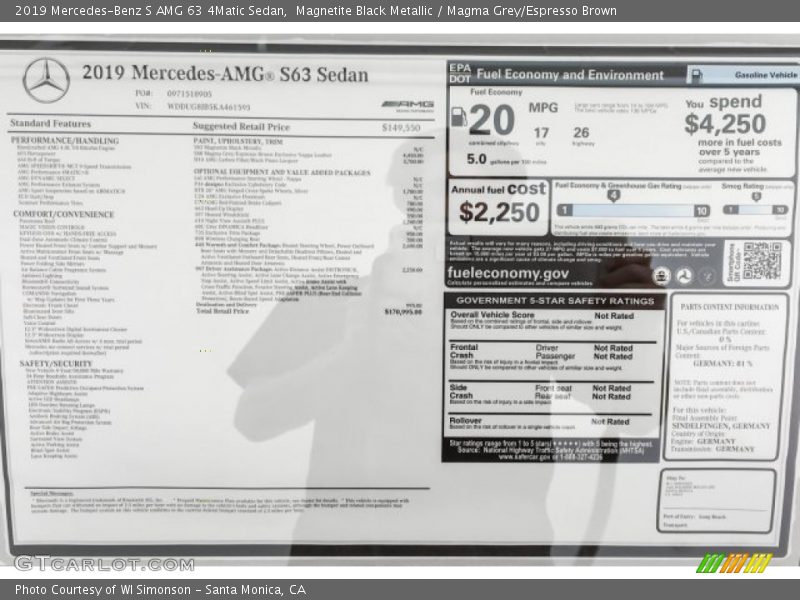Click the 'Frontal Crash' label
Screen dimensions: 800x600
pos(464,351)
